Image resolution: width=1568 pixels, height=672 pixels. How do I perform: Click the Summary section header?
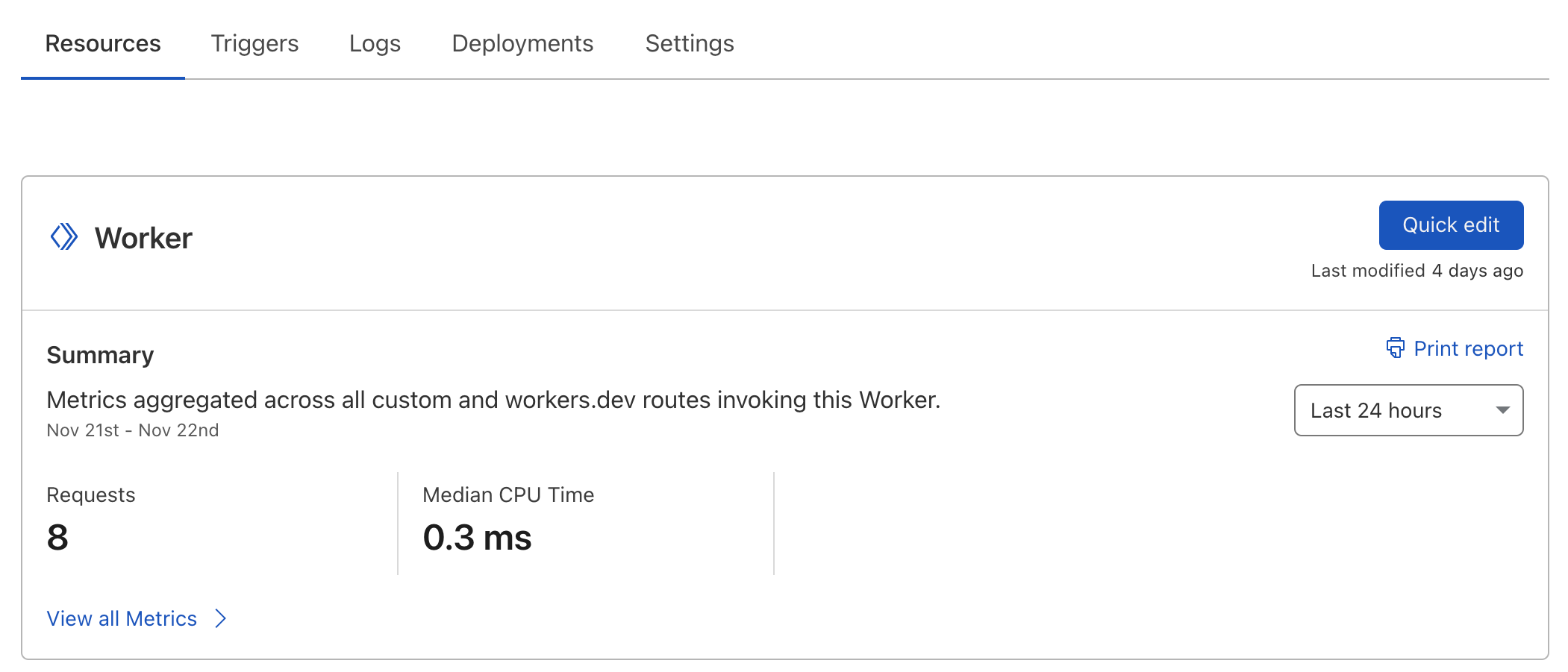click(100, 354)
